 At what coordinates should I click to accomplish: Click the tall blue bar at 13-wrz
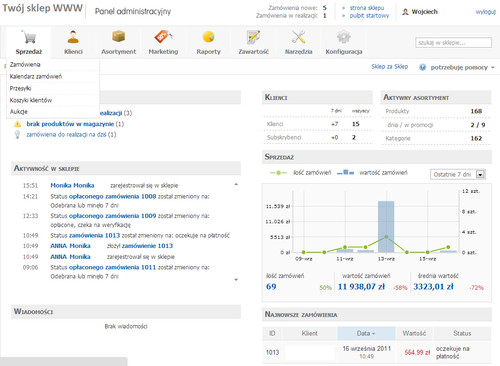click(386, 227)
